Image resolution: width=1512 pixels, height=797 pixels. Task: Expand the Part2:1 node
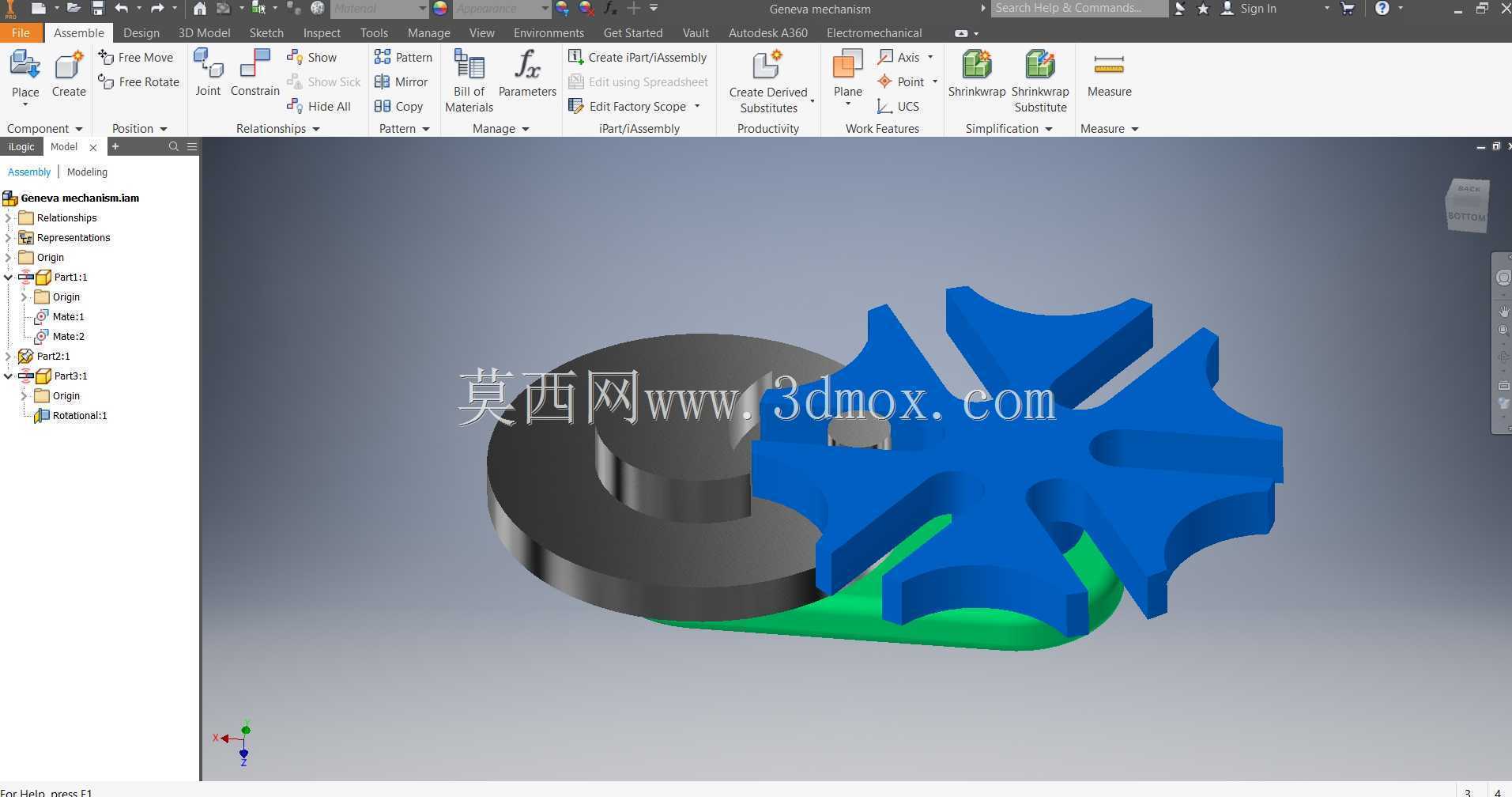coord(9,356)
